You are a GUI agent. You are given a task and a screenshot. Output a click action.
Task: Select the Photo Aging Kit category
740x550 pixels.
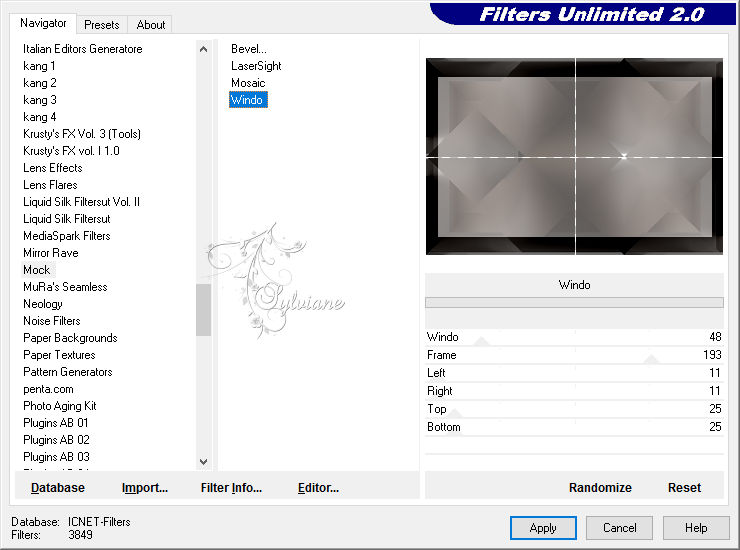click(x=59, y=406)
